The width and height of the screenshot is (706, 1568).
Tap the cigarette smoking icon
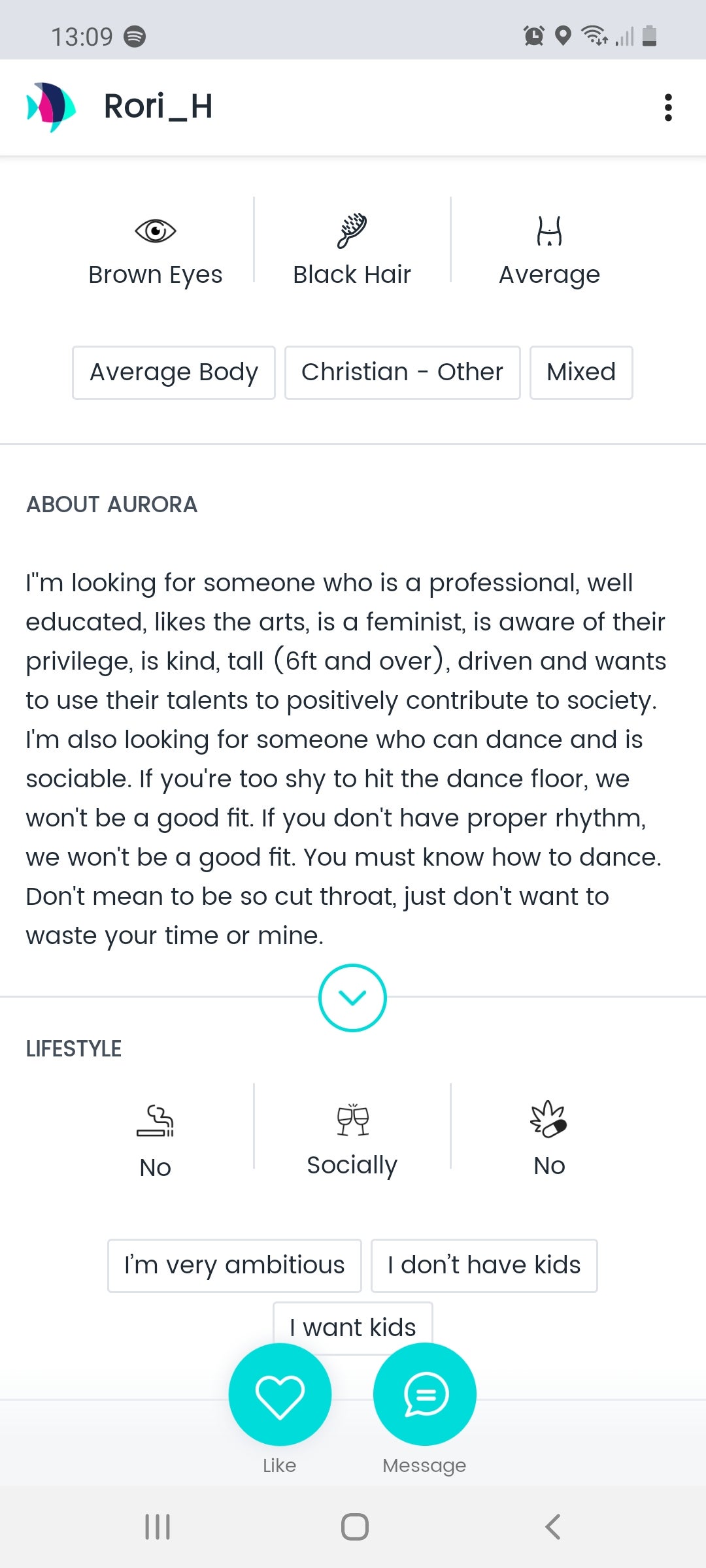click(x=156, y=1120)
